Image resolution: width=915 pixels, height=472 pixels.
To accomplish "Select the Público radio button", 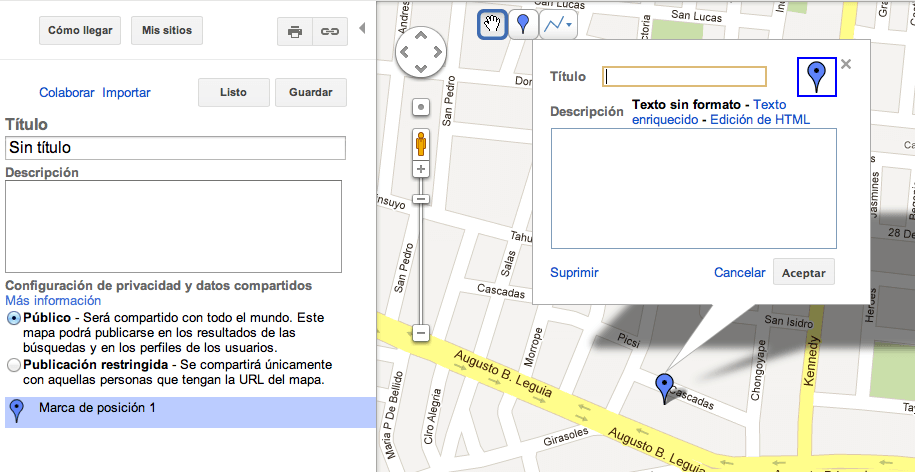I will tap(13, 319).
